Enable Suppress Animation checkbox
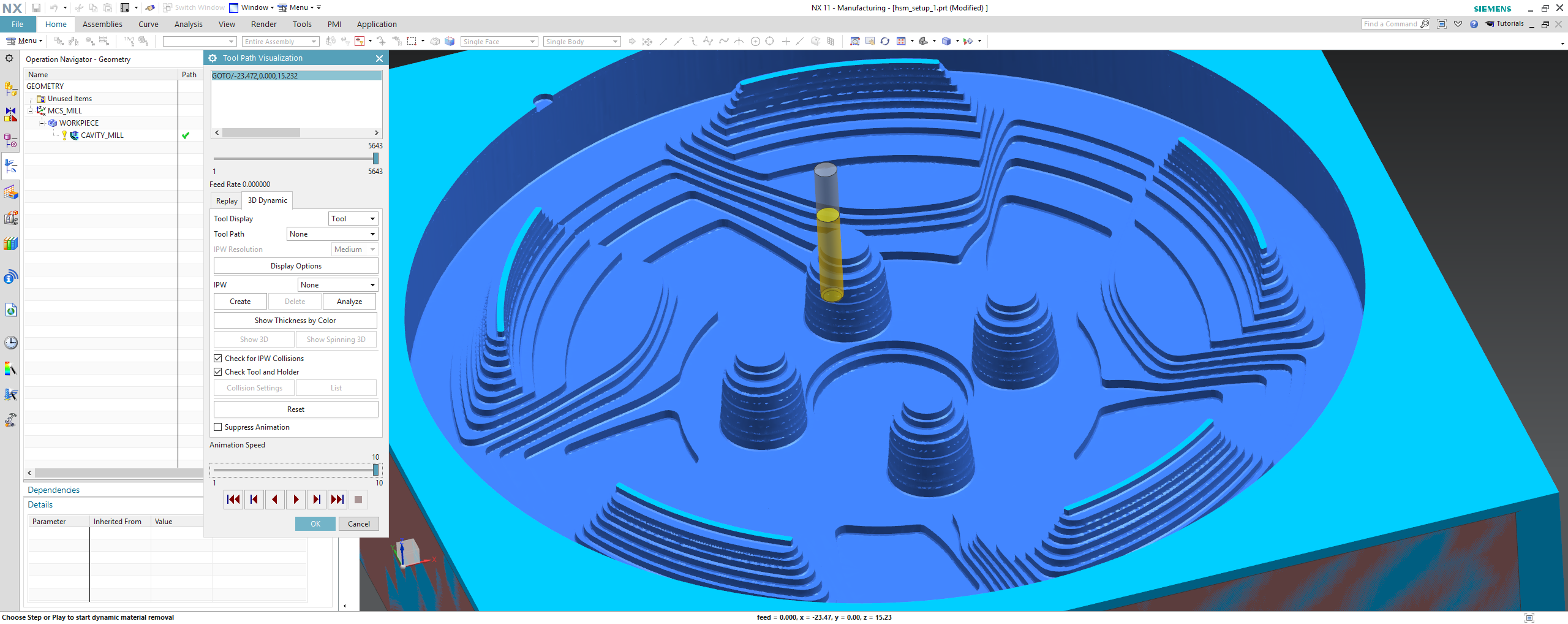 click(x=217, y=427)
